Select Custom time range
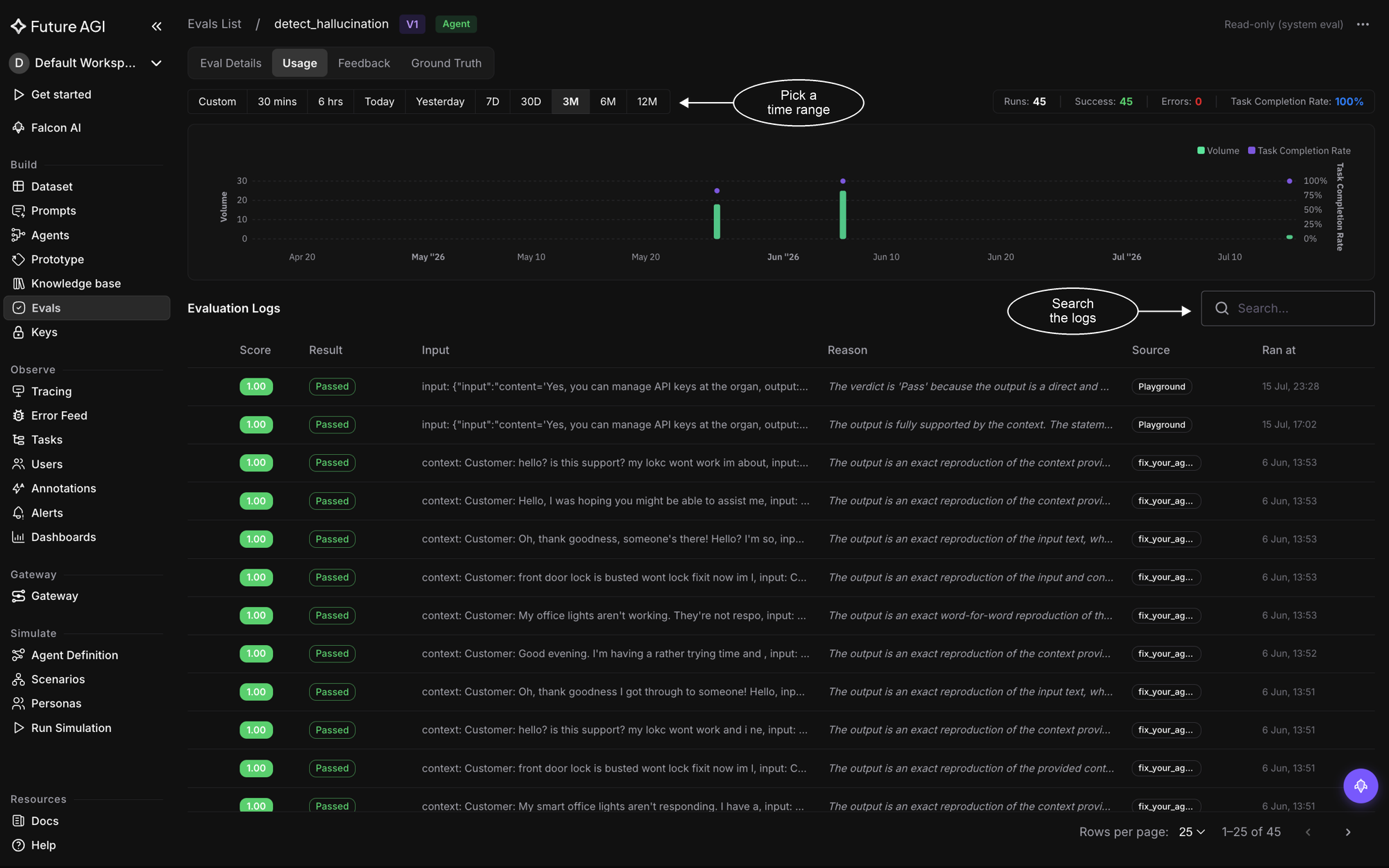This screenshot has width=1389, height=868. pos(217,101)
